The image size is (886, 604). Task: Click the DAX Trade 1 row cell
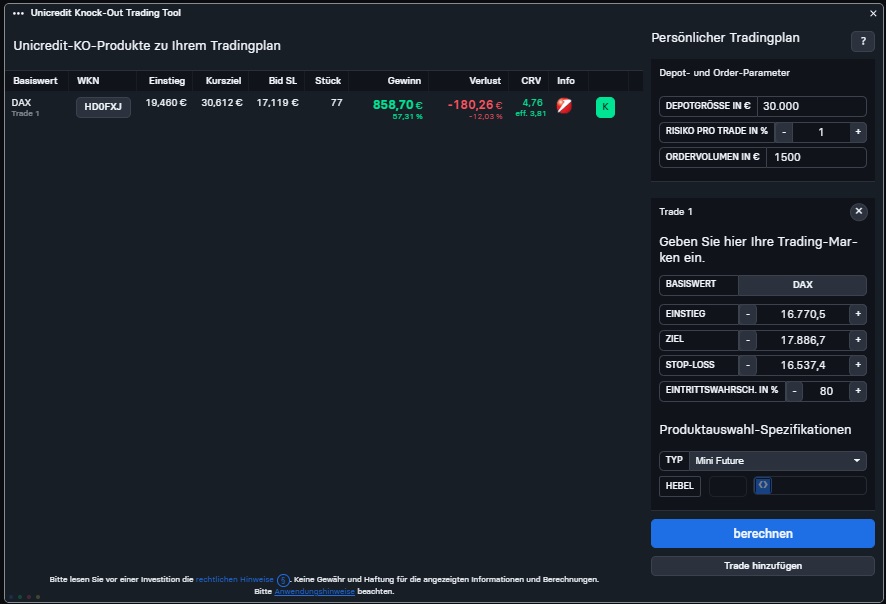[x=25, y=107]
